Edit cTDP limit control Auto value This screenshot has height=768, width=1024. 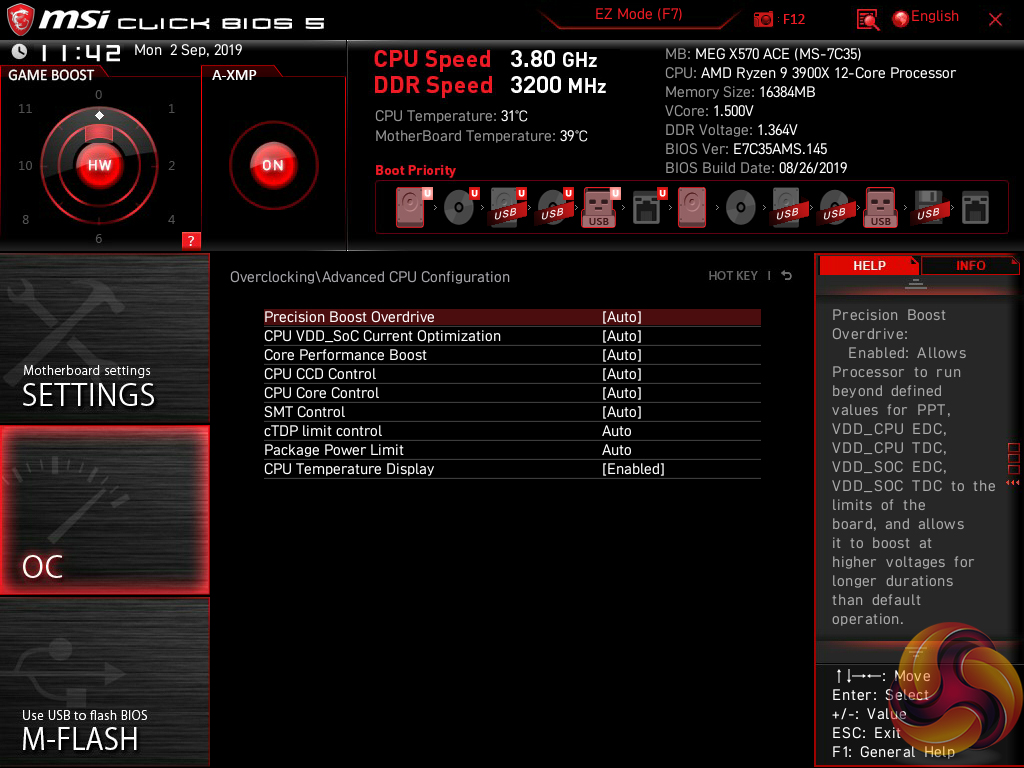(616, 431)
